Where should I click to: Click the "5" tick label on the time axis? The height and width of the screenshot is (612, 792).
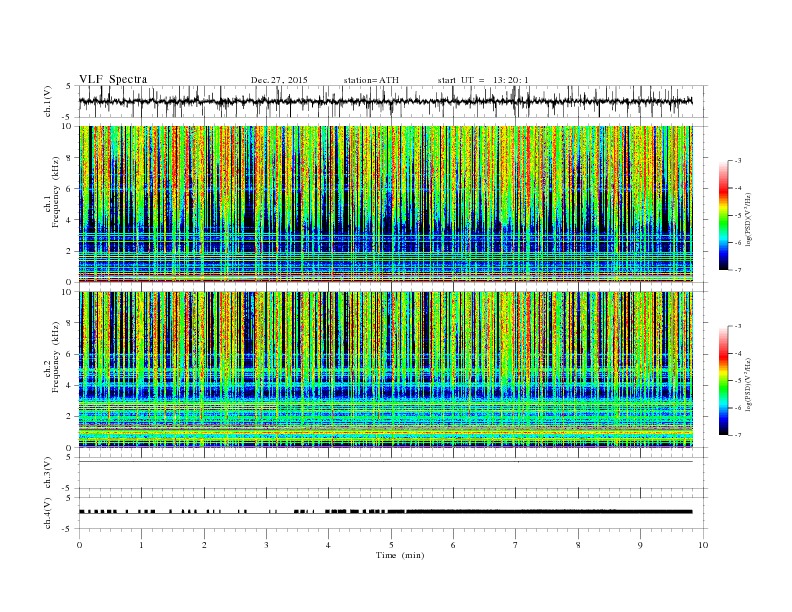click(391, 545)
